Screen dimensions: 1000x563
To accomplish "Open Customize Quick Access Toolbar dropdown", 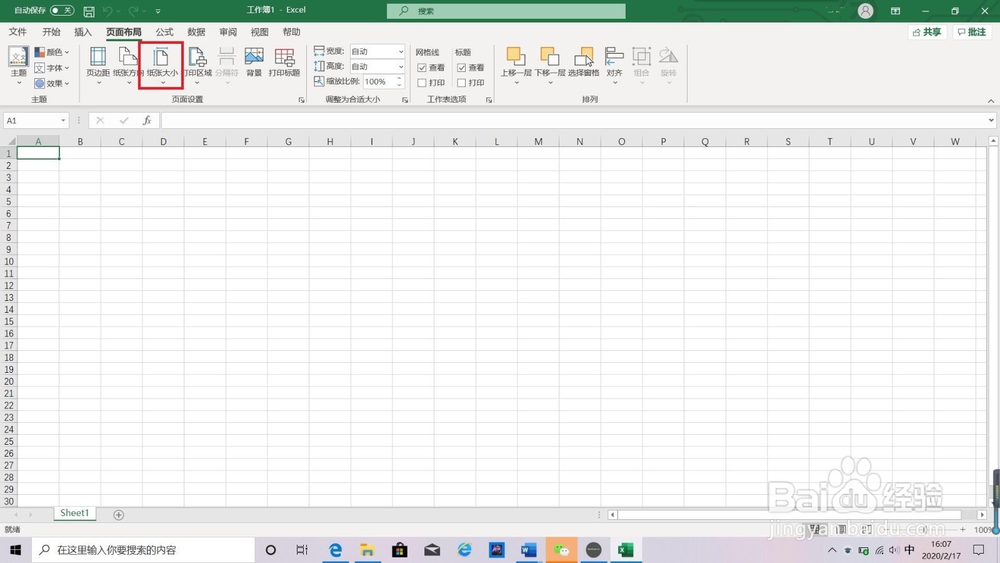I will (158, 11).
